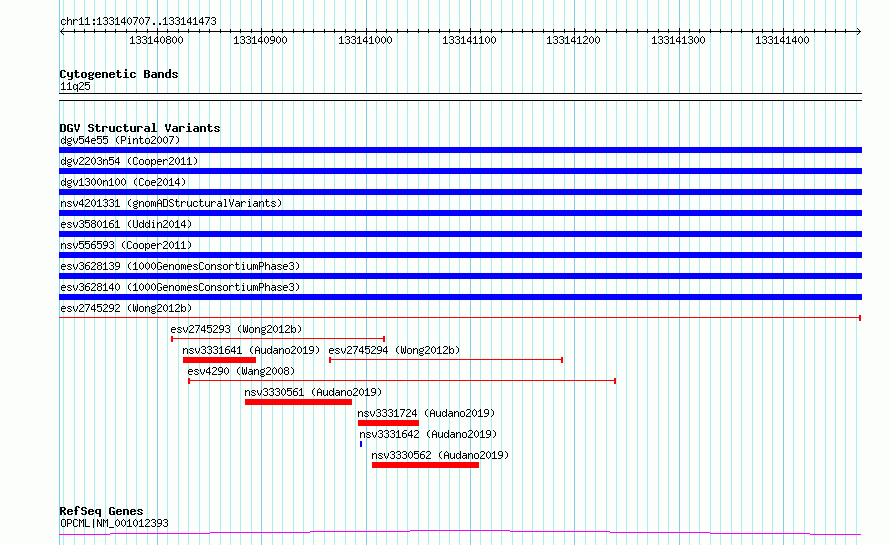The height and width of the screenshot is (545, 890).
Task: Click the DGV Structural Variants track title
Action: click(140, 128)
